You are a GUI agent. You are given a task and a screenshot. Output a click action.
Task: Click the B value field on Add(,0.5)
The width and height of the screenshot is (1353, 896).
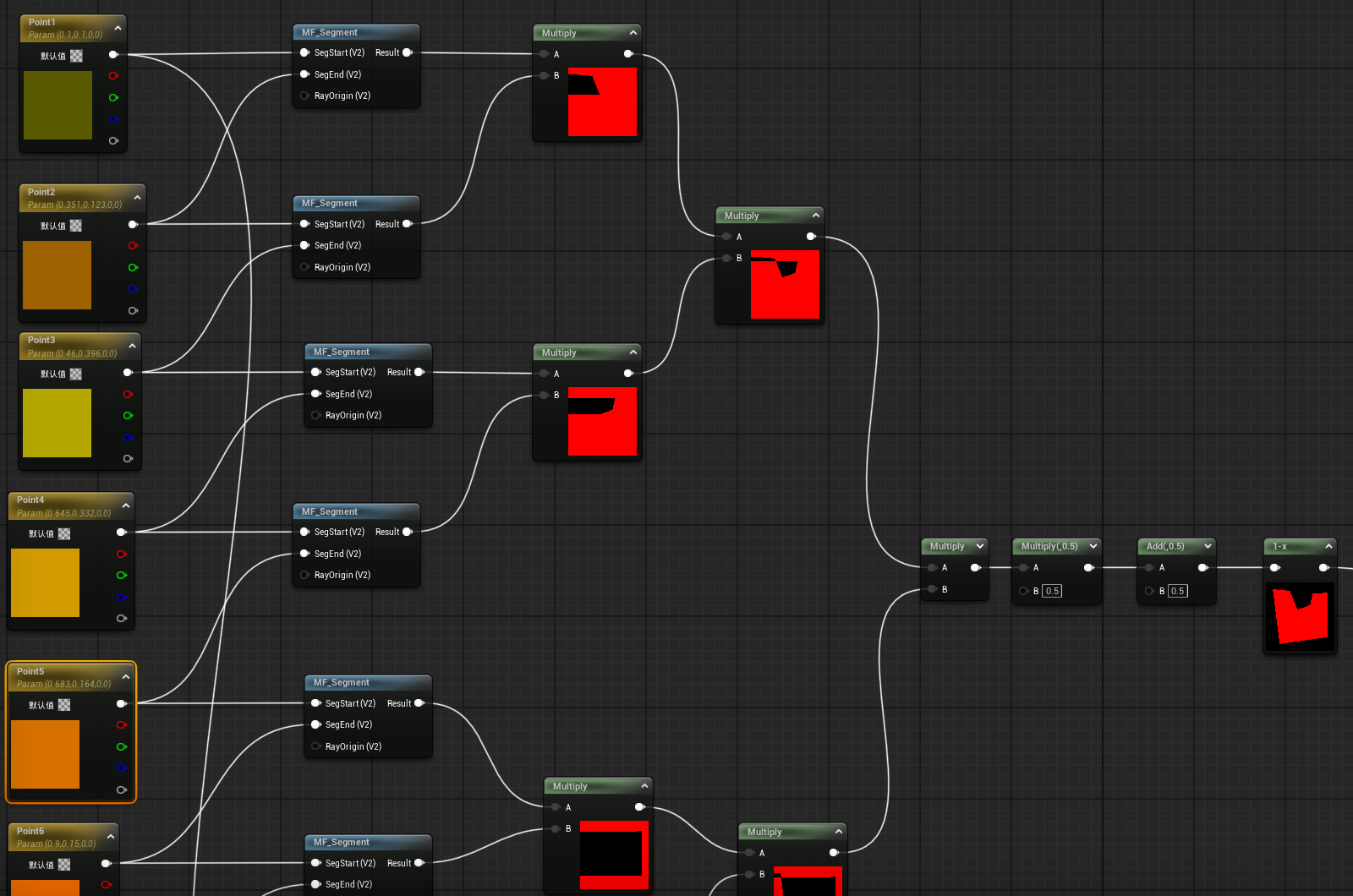(x=1177, y=591)
